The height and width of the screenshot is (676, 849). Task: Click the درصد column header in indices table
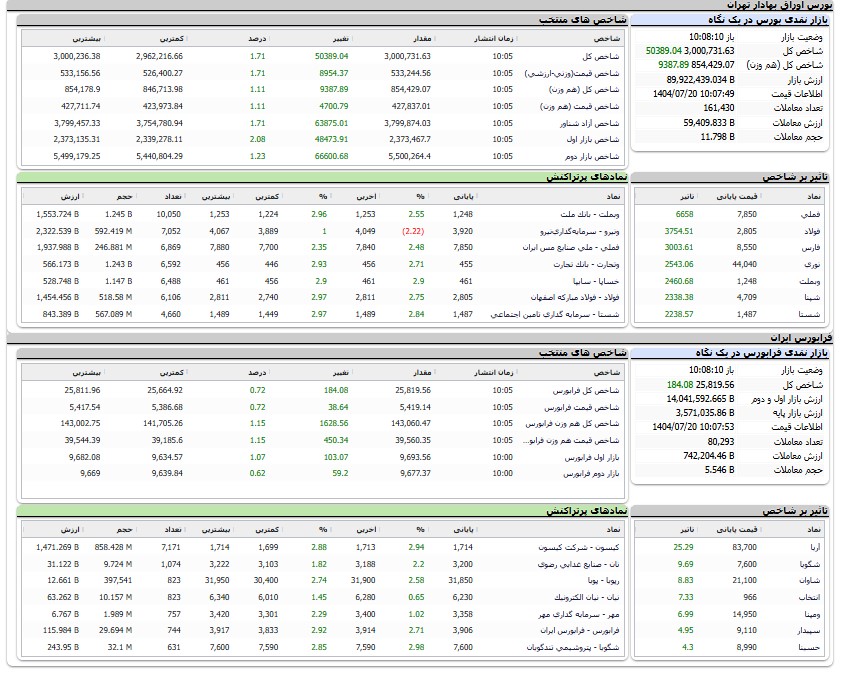click(x=257, y=38)
